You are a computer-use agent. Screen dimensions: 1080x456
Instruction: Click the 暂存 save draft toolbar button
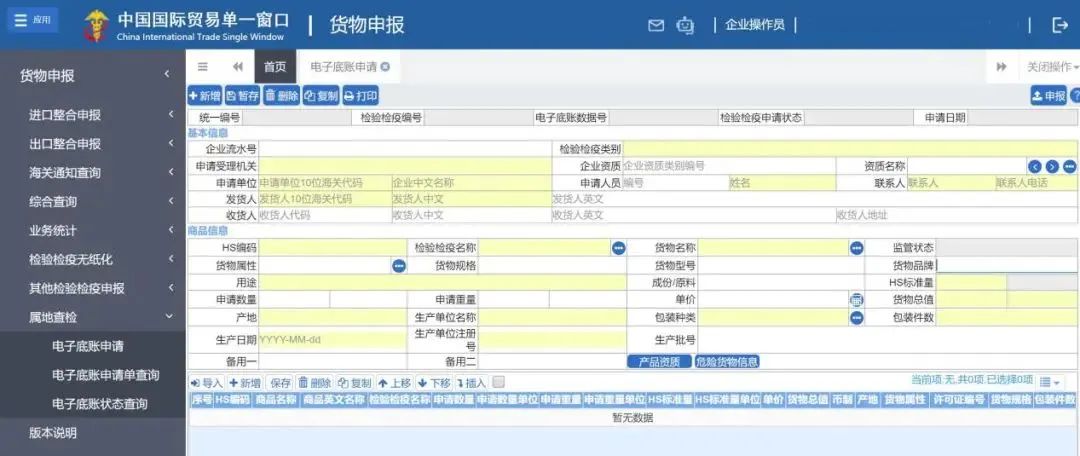tap(242, 96)
